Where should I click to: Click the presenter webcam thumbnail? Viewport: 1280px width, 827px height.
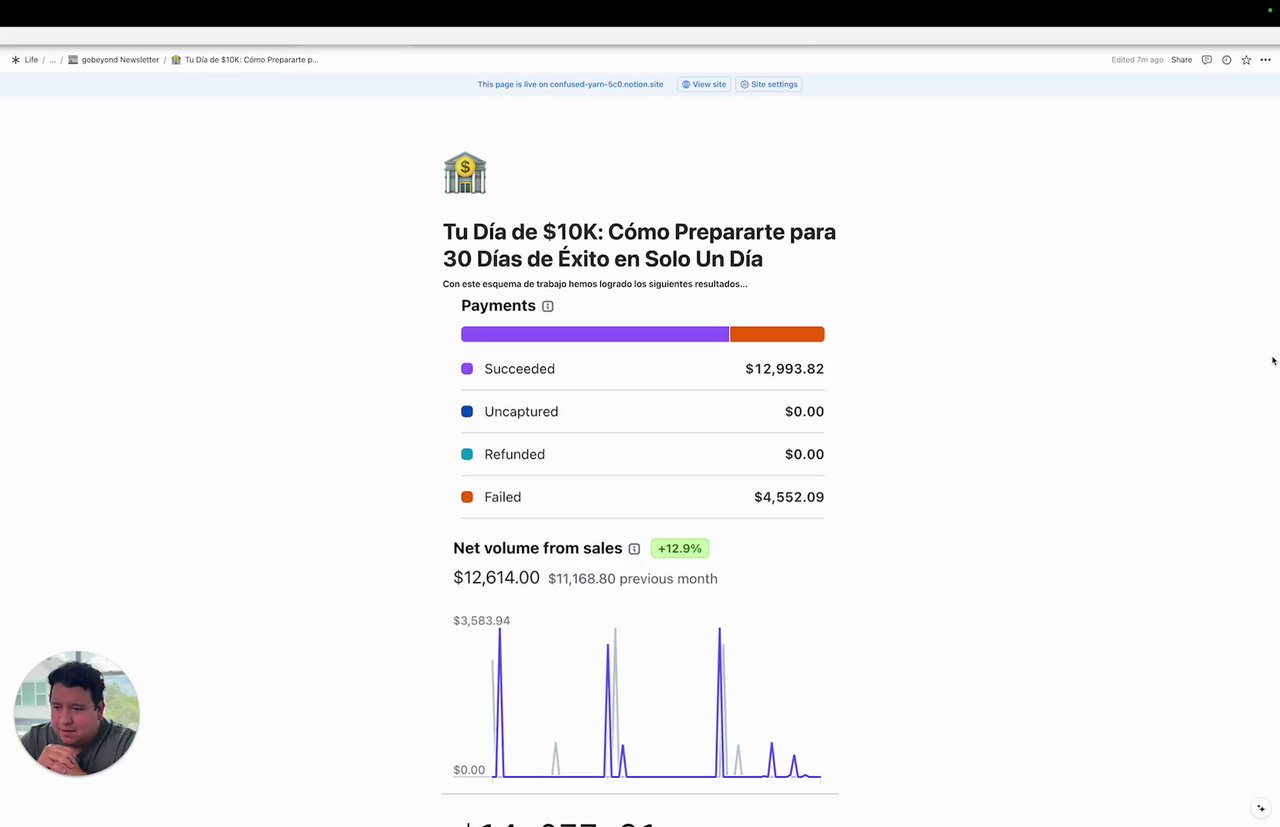77,714
